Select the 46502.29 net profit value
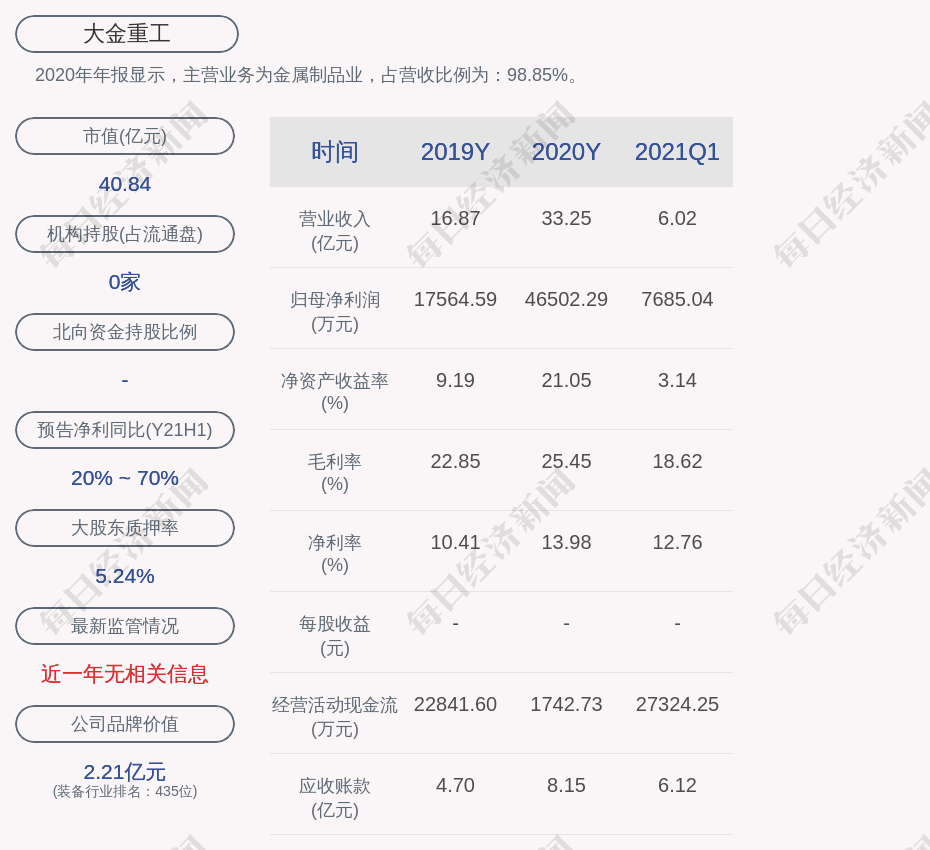The height and width of the screenshot is (850, 930). tap(566, 299)
